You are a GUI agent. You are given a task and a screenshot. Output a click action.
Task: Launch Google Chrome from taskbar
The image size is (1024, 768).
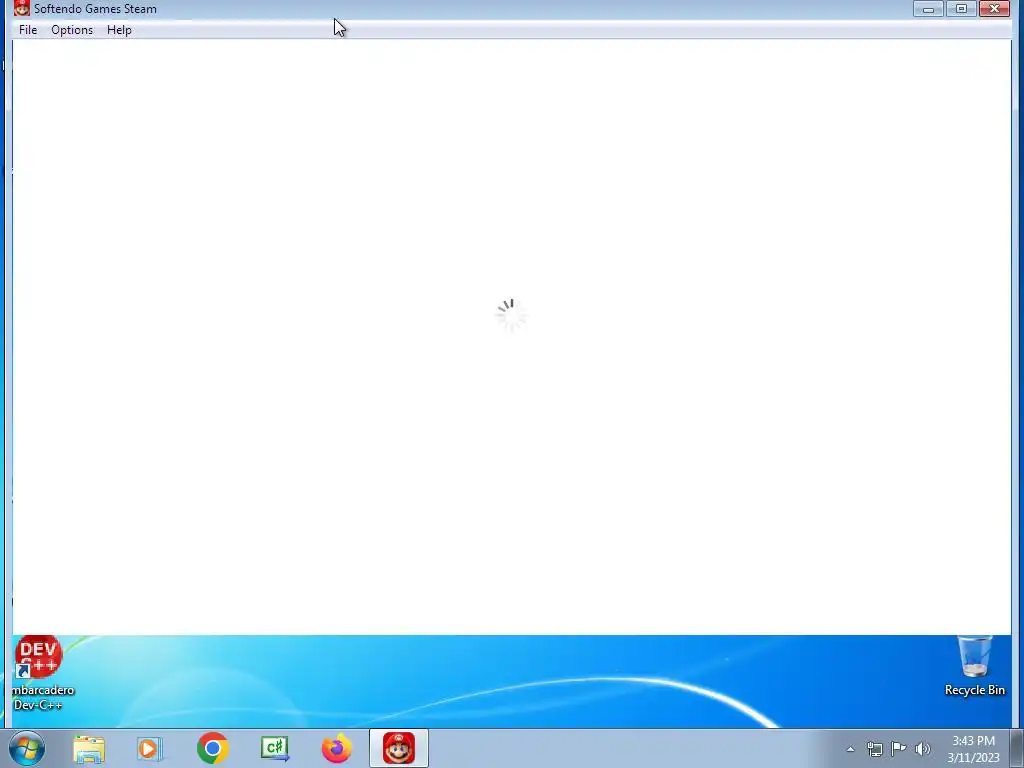point(212,748)
